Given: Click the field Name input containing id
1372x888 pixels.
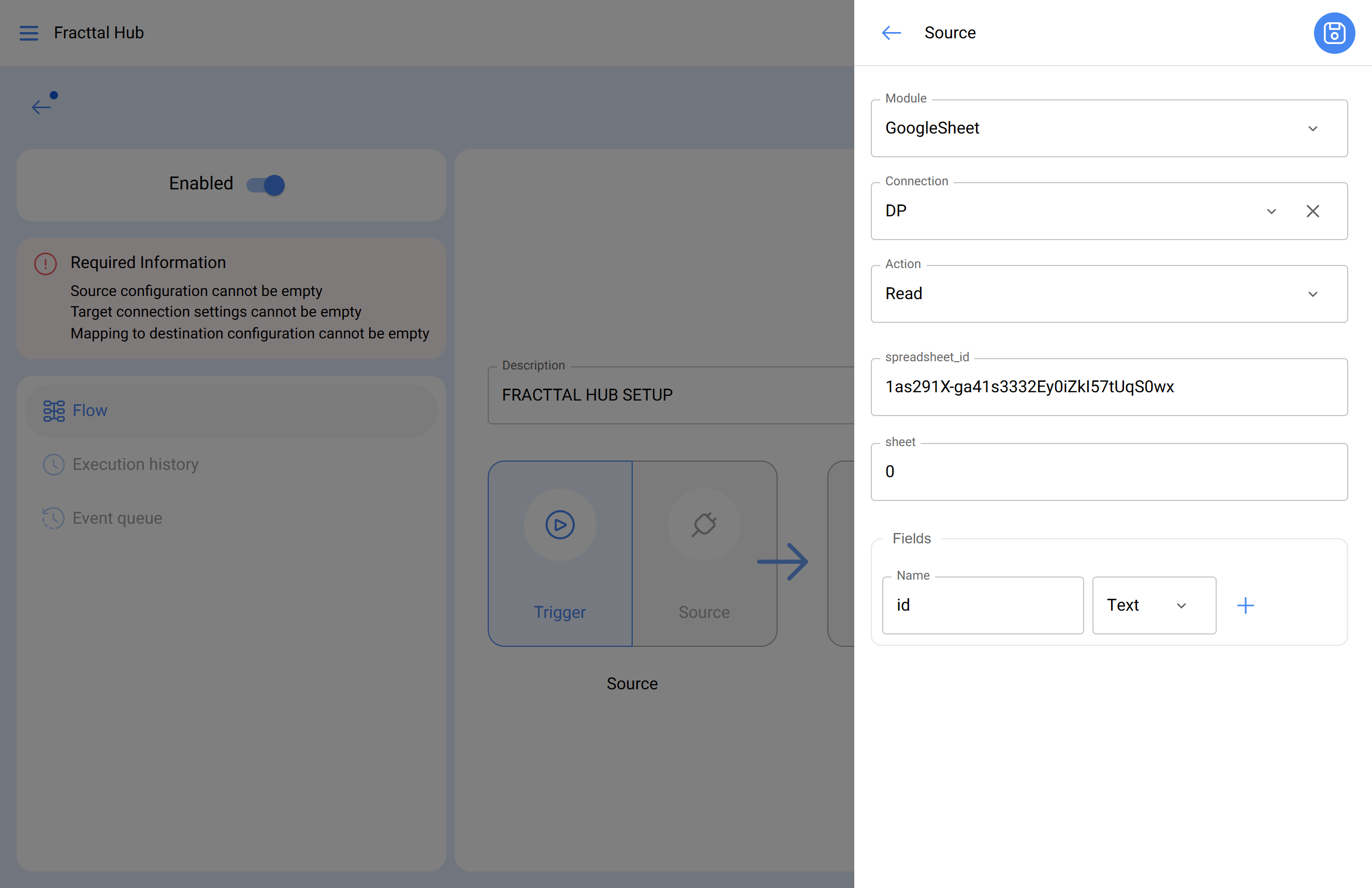Looking at the screenshot, I should 982,605.
